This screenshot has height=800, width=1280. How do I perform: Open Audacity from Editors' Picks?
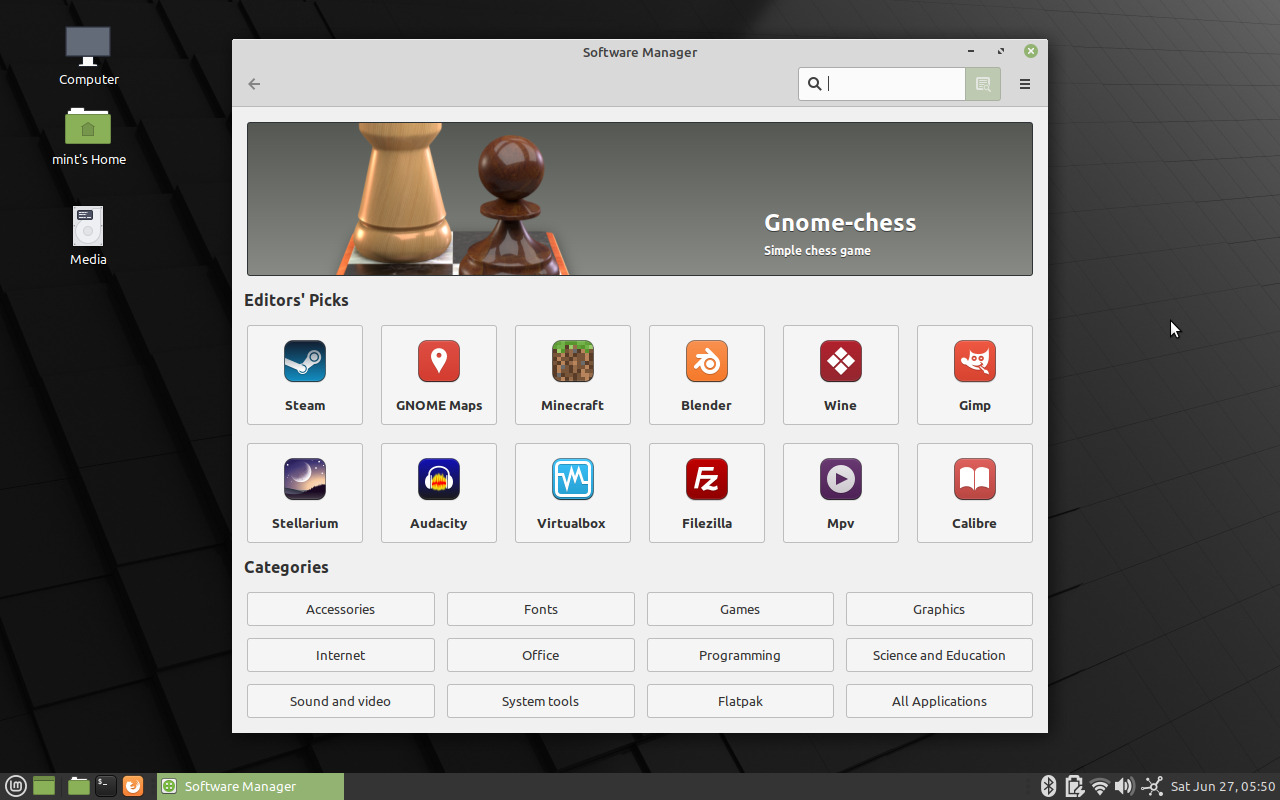[x=439, y=493]
